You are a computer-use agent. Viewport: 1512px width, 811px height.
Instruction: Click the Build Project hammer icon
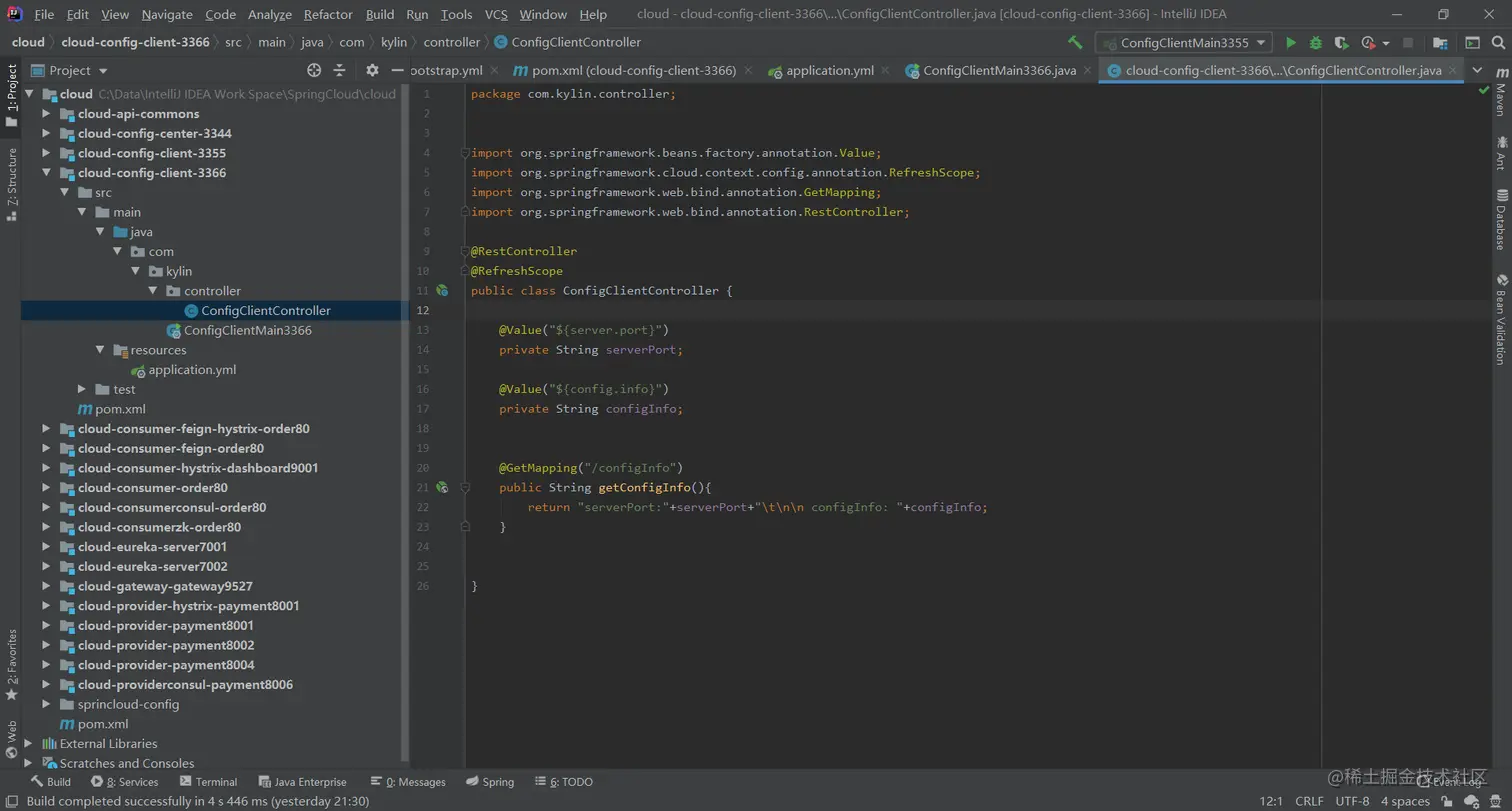tap(1075, 43)
